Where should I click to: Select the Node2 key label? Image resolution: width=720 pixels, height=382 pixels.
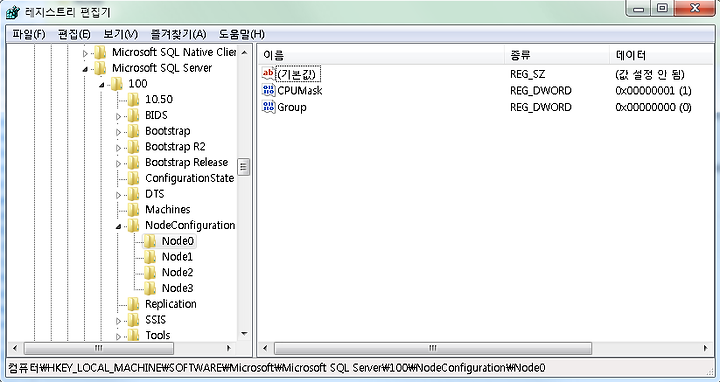pyautogui.click(x=177, y=272)
